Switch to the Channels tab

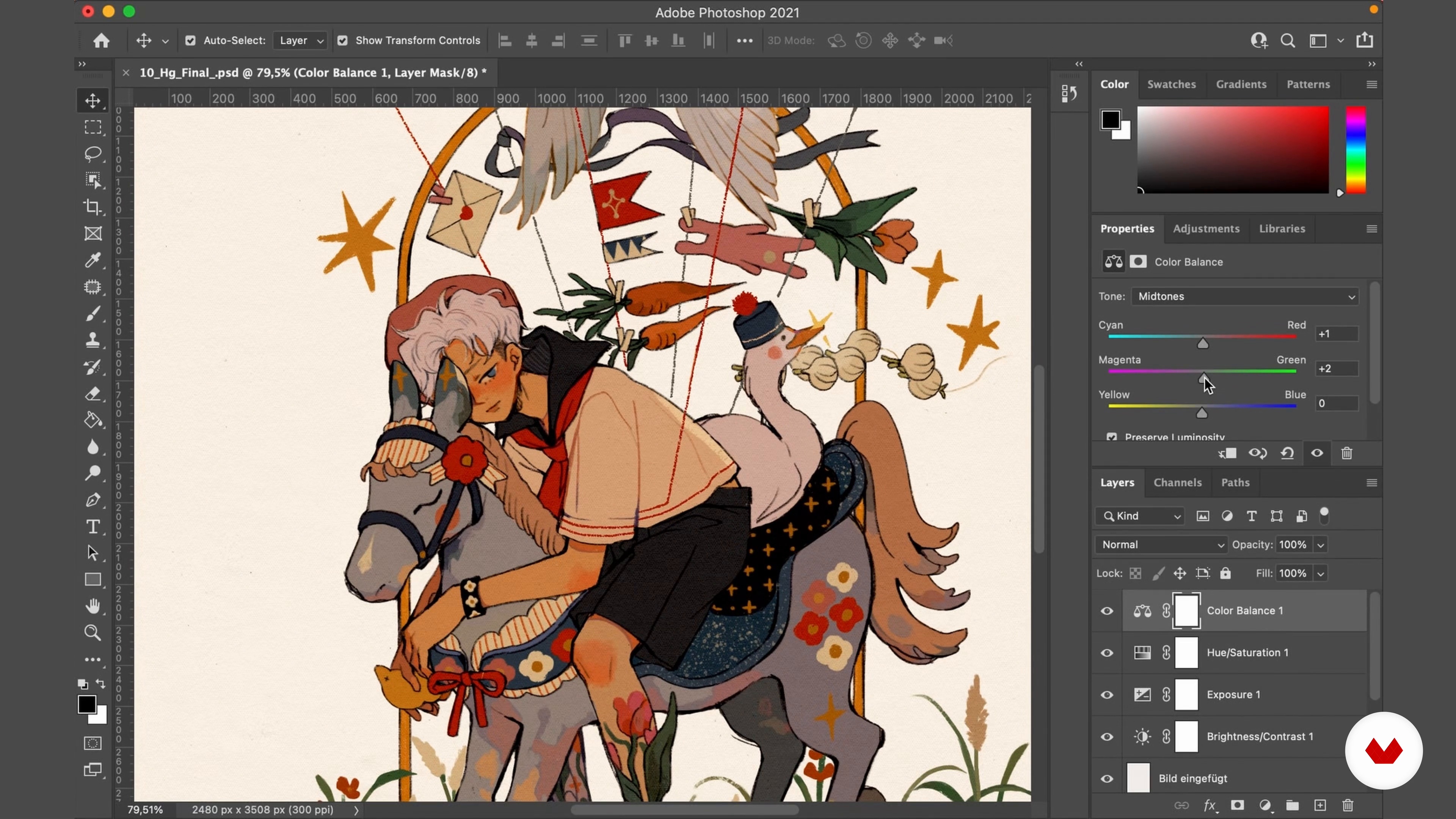pos(1177,482)
